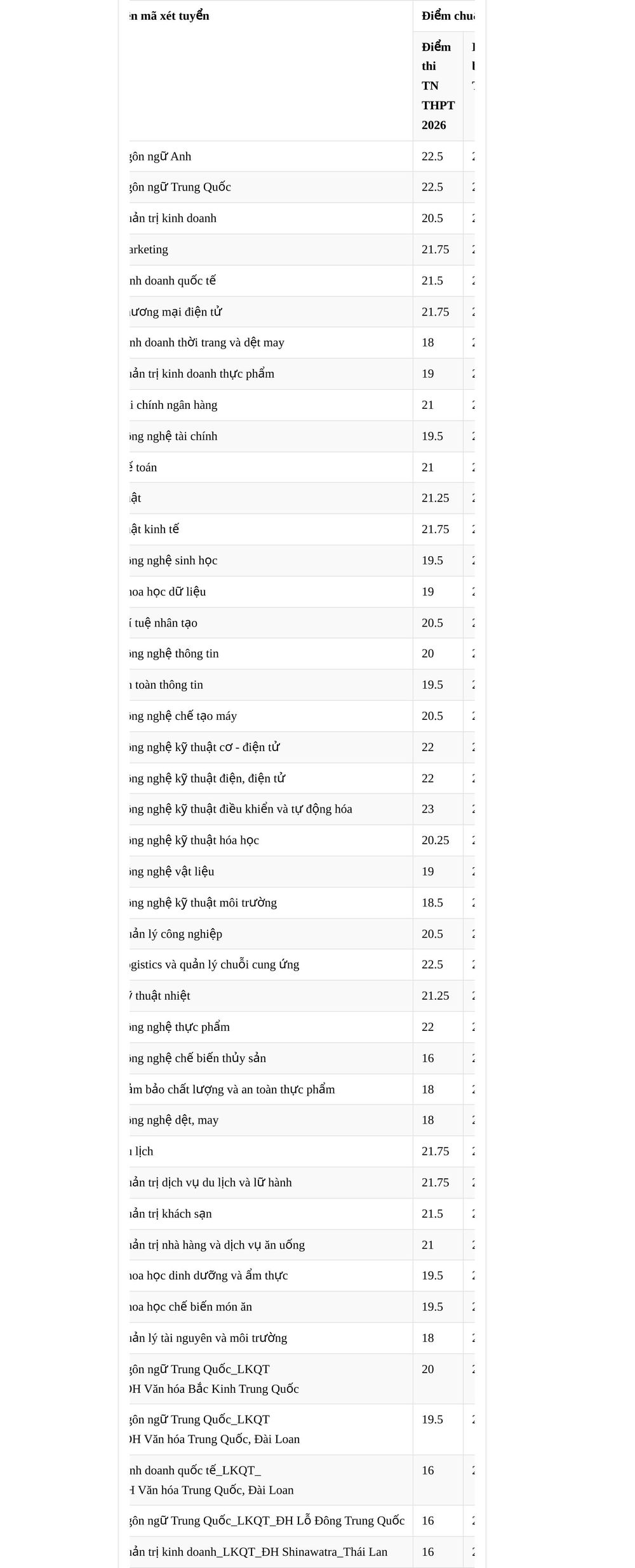Click ĐH Văn hóa Bắc Kinh Trung Quốc entry

pyautogui.click(x=214, y=1388)
